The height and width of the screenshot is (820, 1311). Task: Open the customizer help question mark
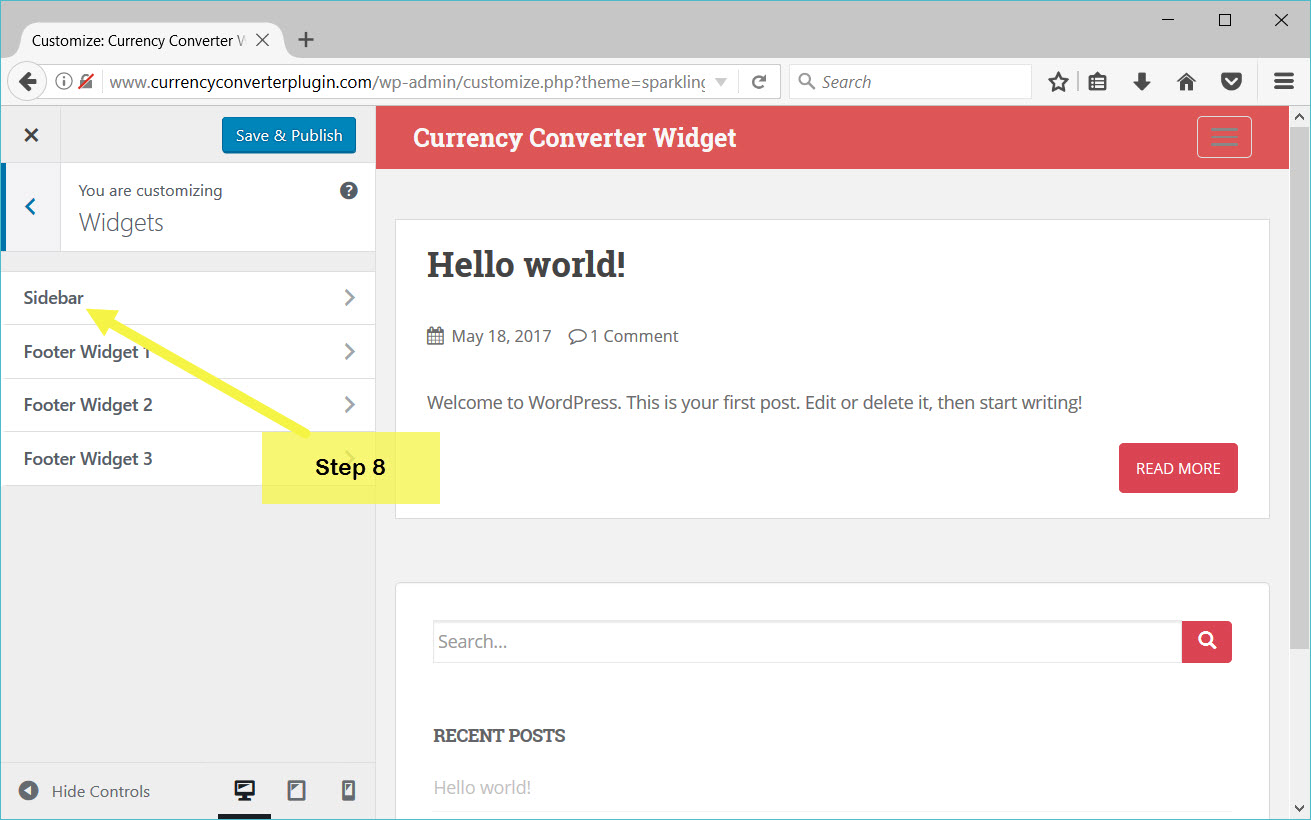pos(349,190)
